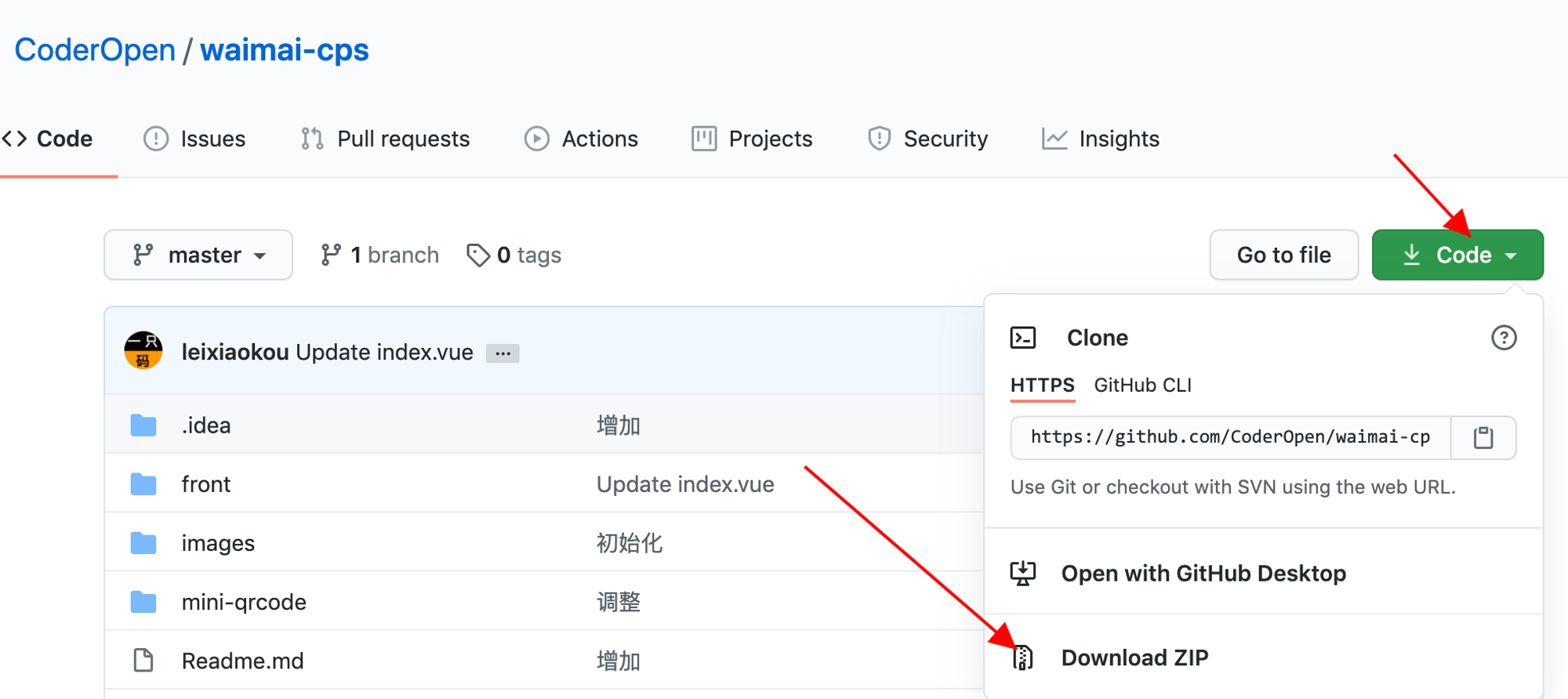The width and height of the screenshot is (1568, 699).
Task: Click the Go to file button
Action: click(x=1284, y=255)
